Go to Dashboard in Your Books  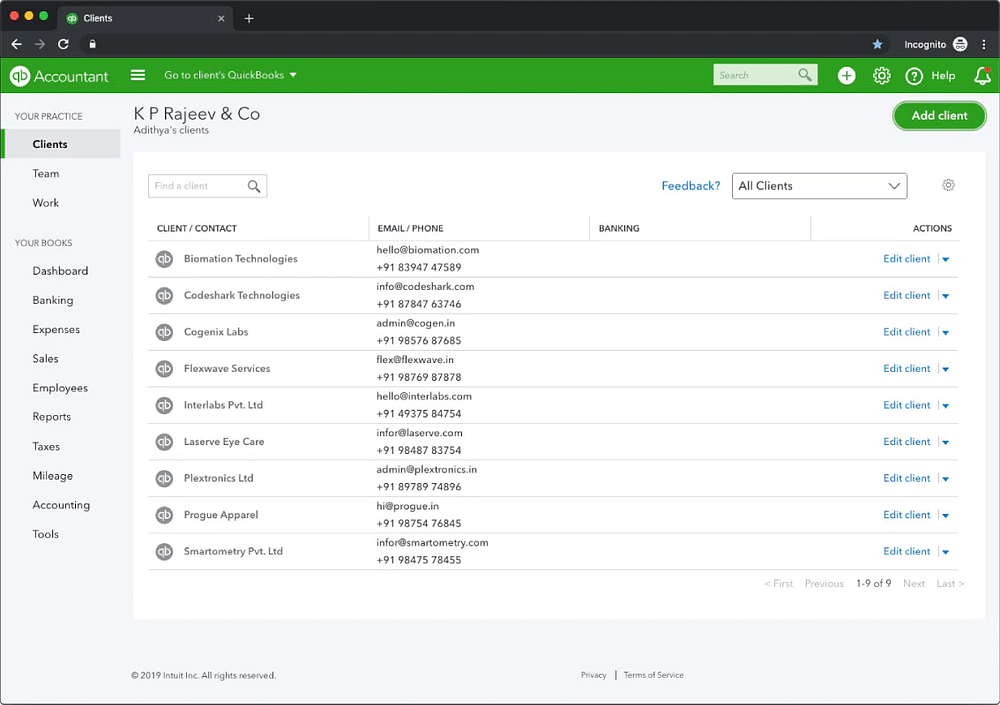click(x=61, y=271)
